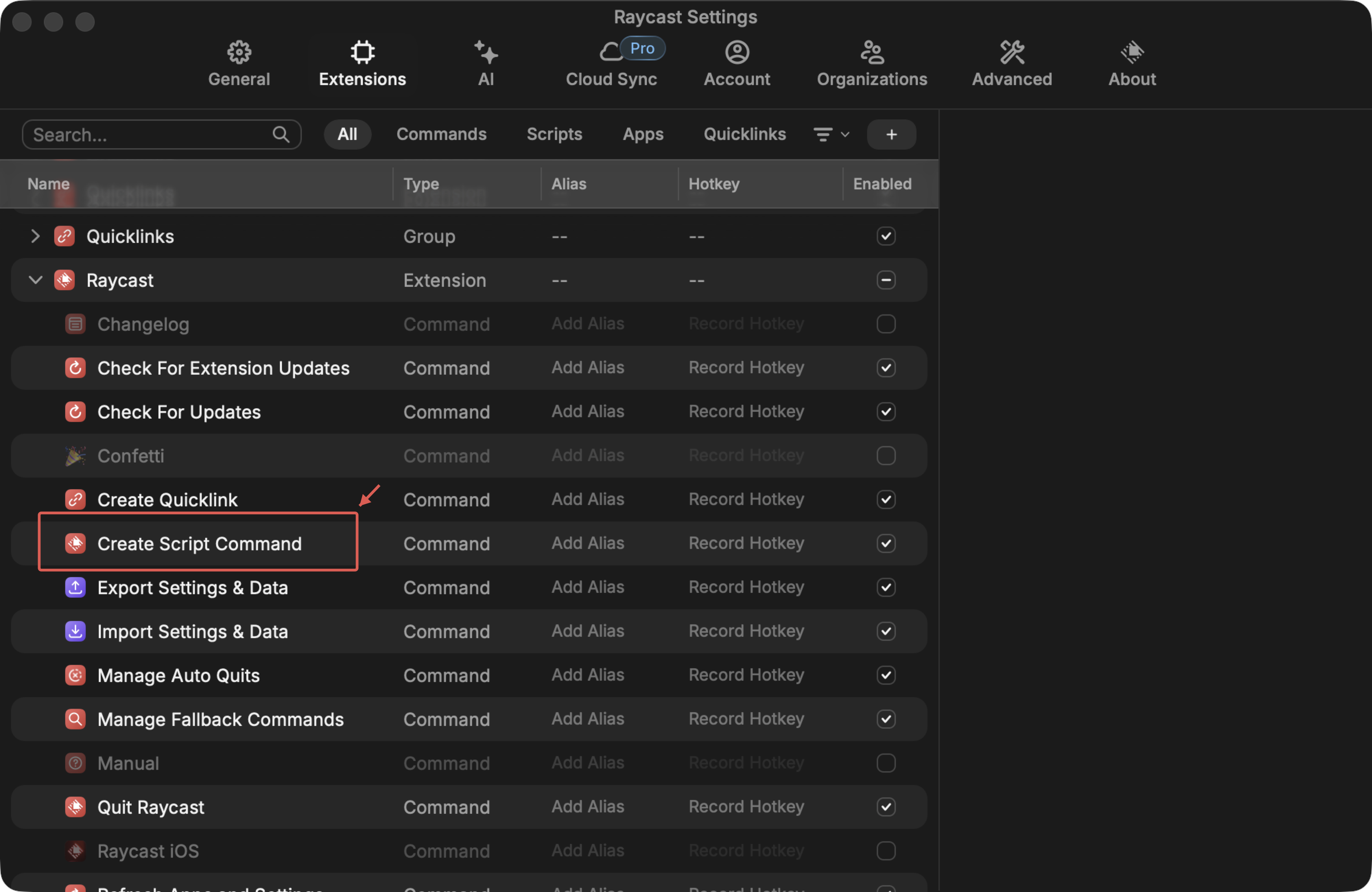
Task: Switch to the AI tab
Action: point(486,64)
